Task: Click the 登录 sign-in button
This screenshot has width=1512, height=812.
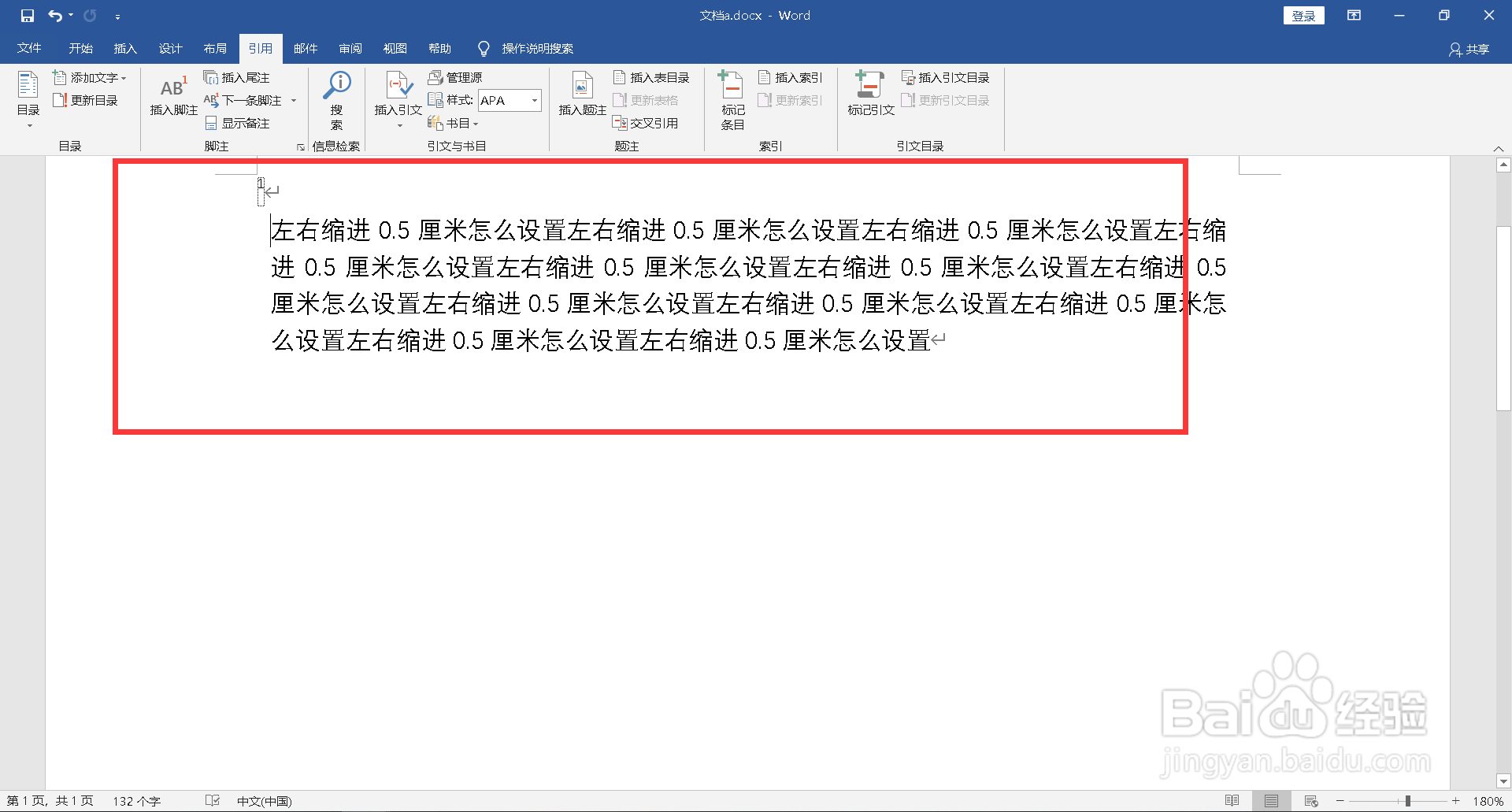Action: [x=1303, y=16]
